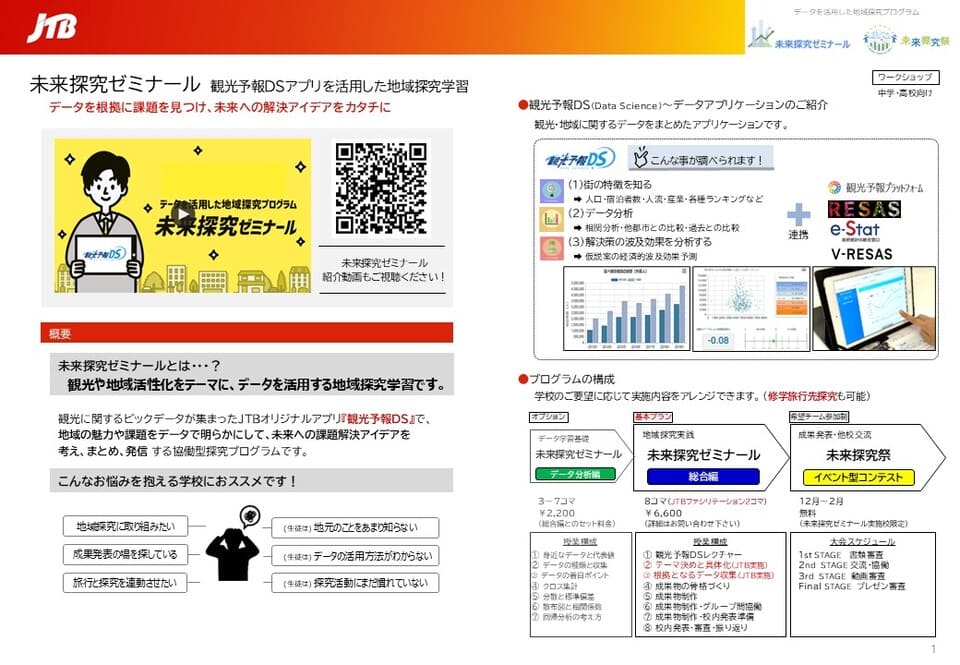Play the 未来探究ゼミナール intro video
Viewport: 960px width, 665px height.
[181, 214]
